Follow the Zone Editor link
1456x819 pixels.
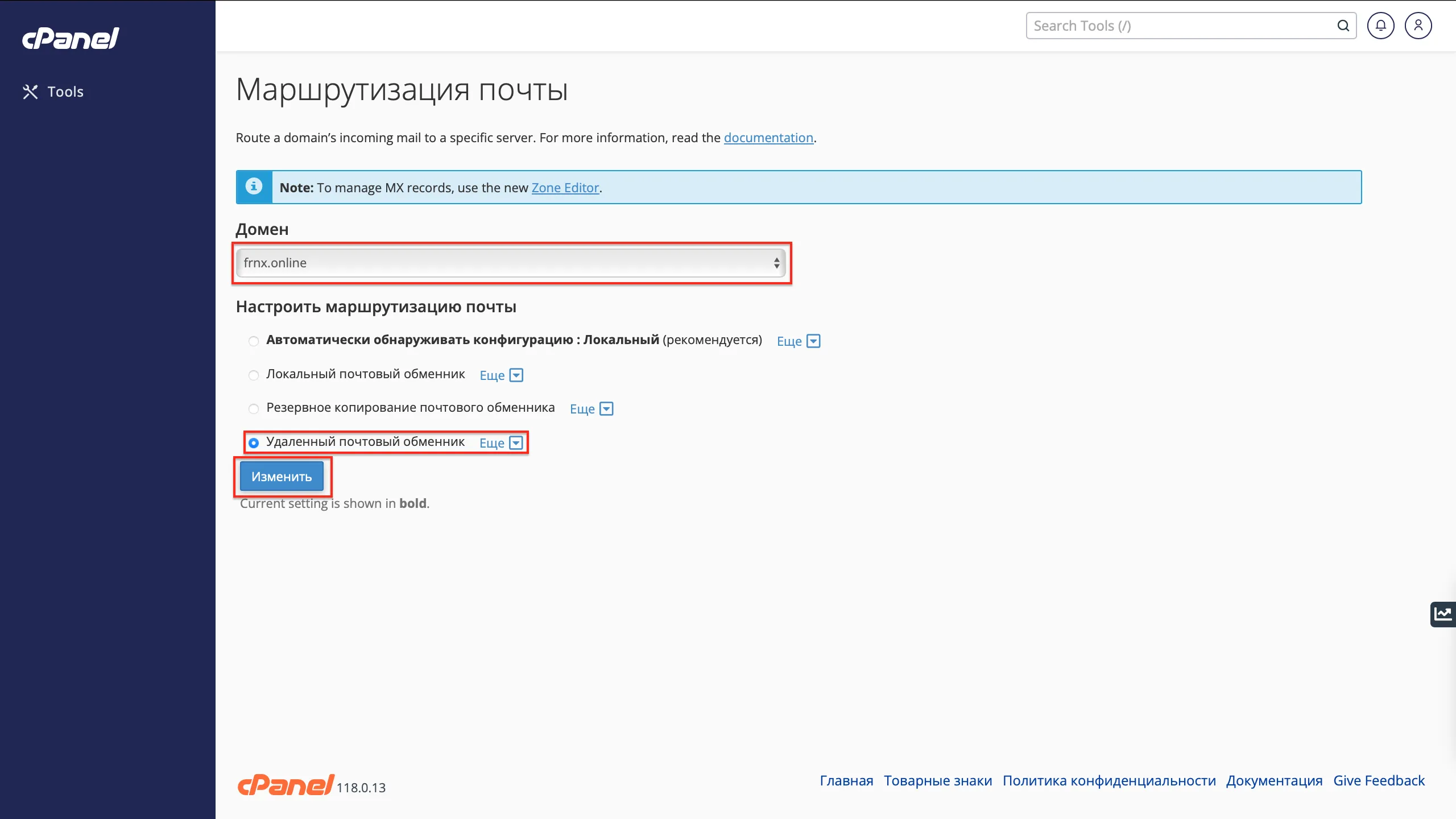point(565,188)
